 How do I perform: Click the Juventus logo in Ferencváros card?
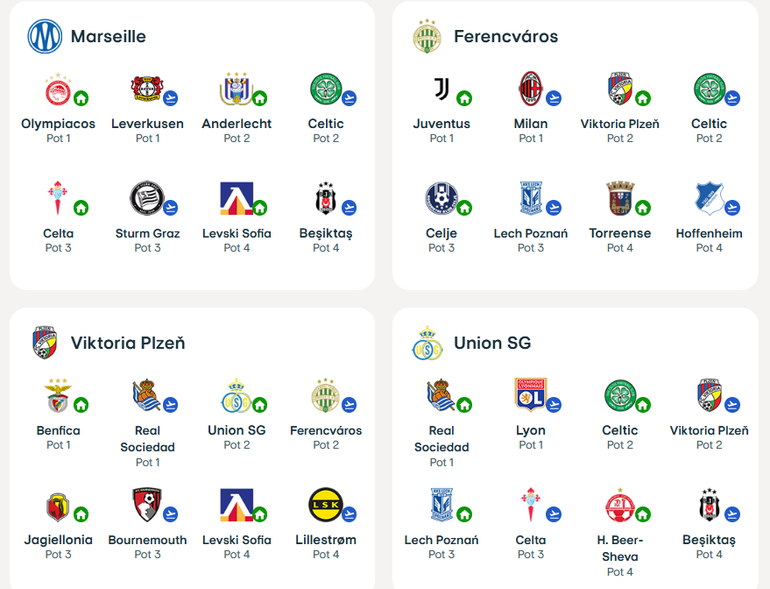(441, 89)
